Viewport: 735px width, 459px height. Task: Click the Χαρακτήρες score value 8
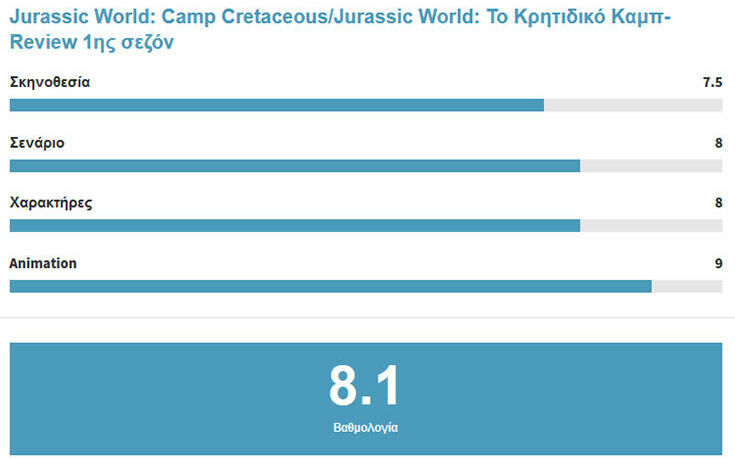tap(718, 203)
